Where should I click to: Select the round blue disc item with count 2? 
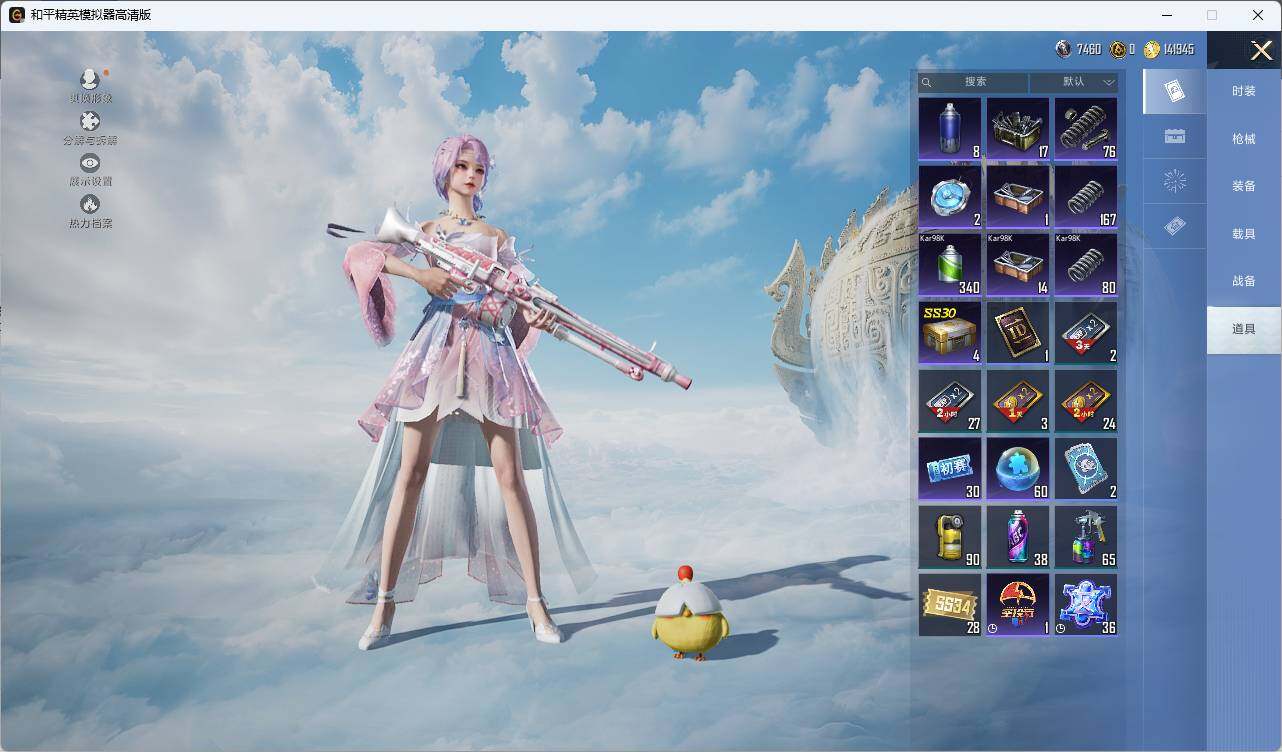coord(950,197)
